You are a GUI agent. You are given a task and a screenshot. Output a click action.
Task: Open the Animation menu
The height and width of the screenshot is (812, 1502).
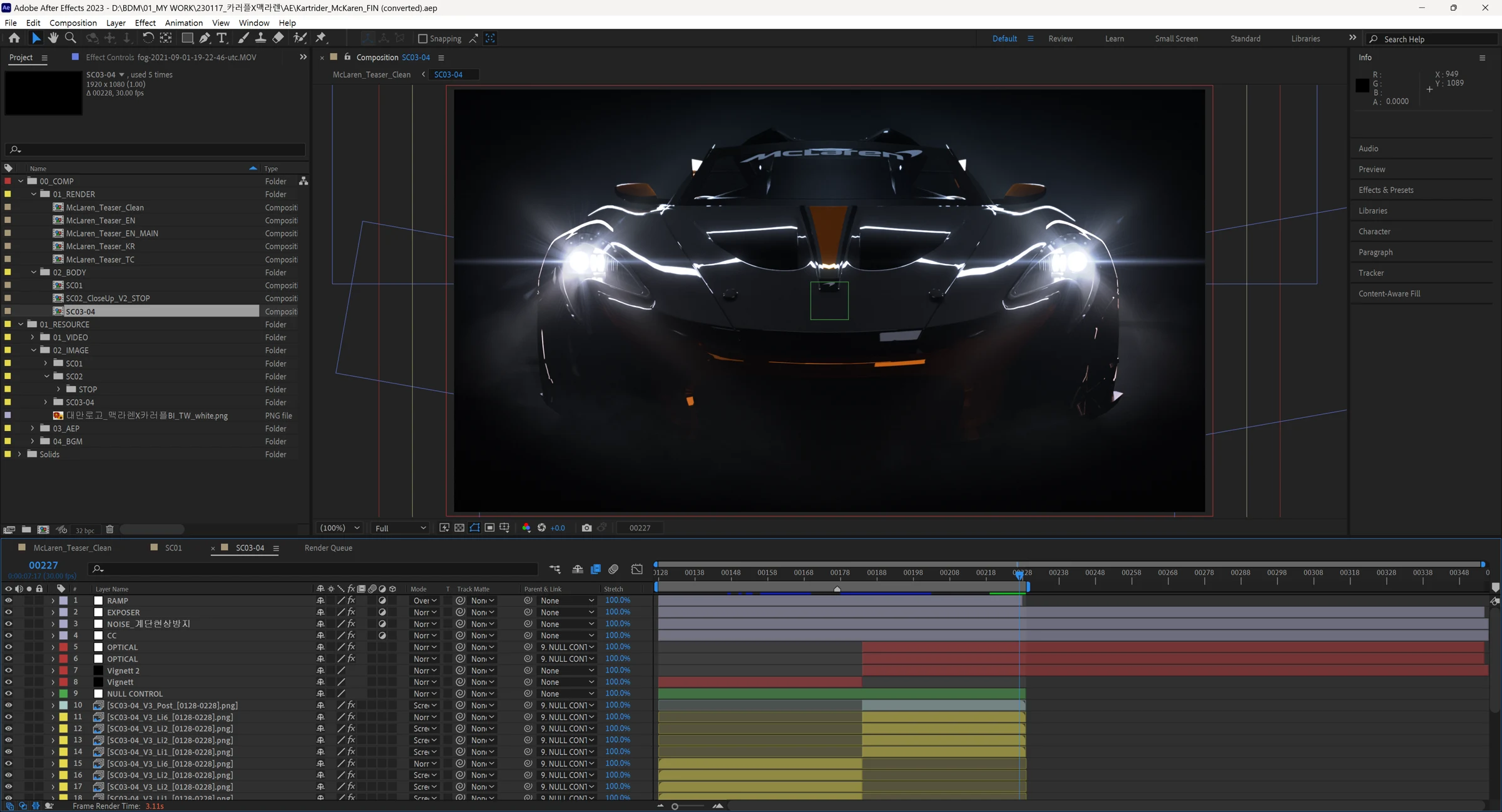coord(183,23)
